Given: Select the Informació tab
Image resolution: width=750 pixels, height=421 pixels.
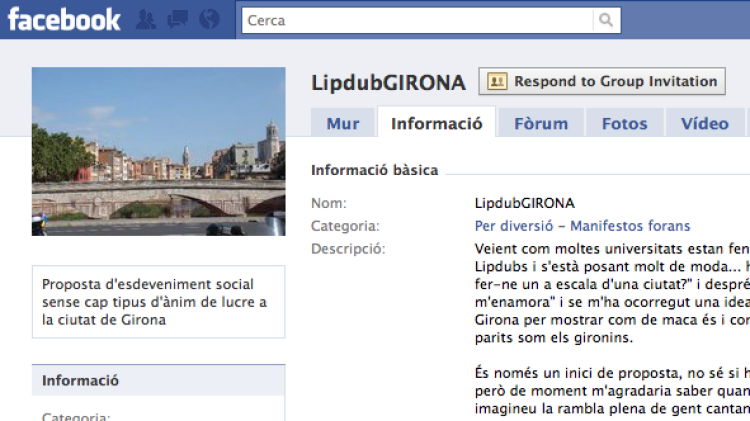Looking at the screenshot, I should (437, 123).
